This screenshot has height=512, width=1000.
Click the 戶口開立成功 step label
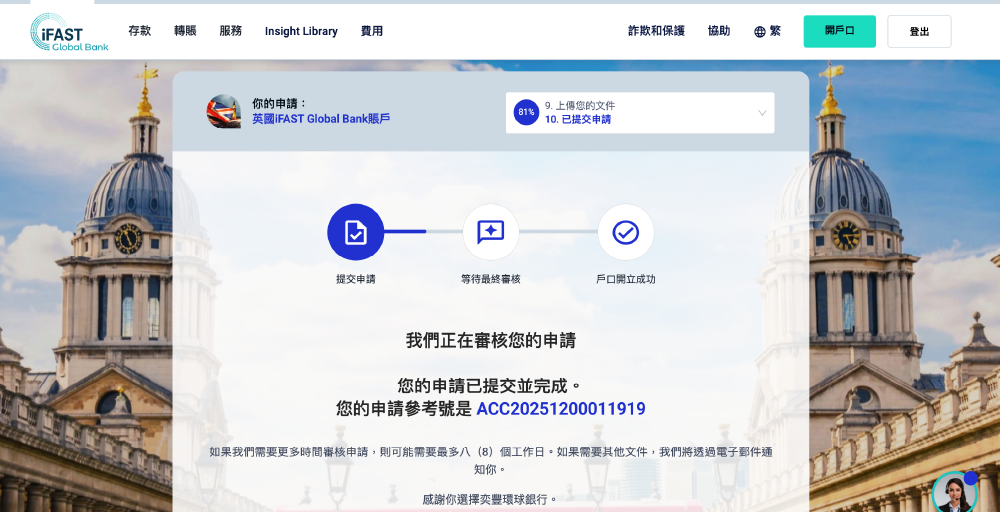[x=626, y=279]
